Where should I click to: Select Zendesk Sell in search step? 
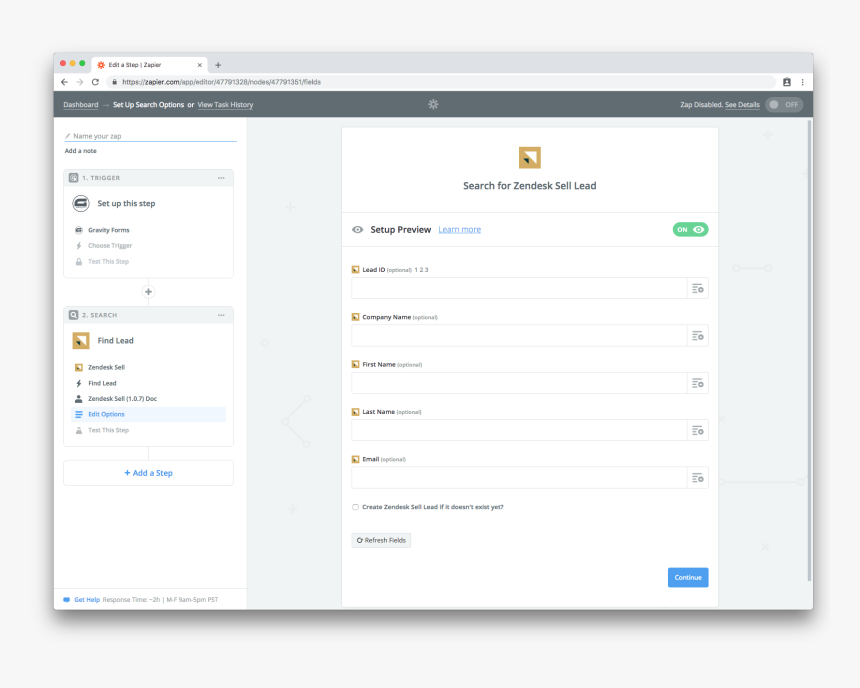click(106, 367)
